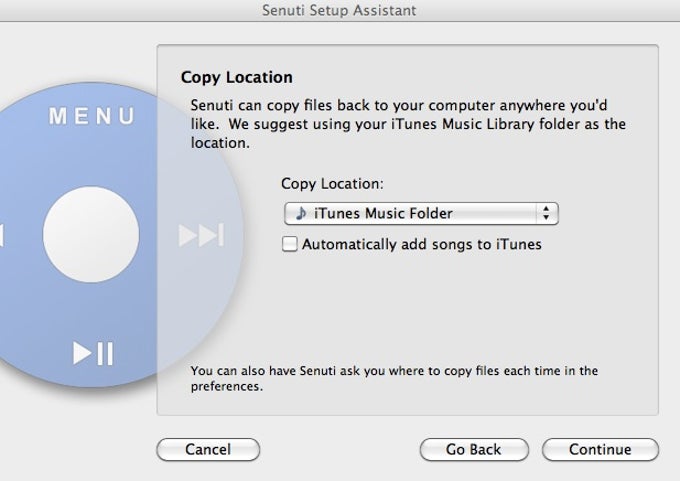Viewport: 680px width, 481px height.
Task: Continue to the next setup step
Action: (x=600, y=449)
